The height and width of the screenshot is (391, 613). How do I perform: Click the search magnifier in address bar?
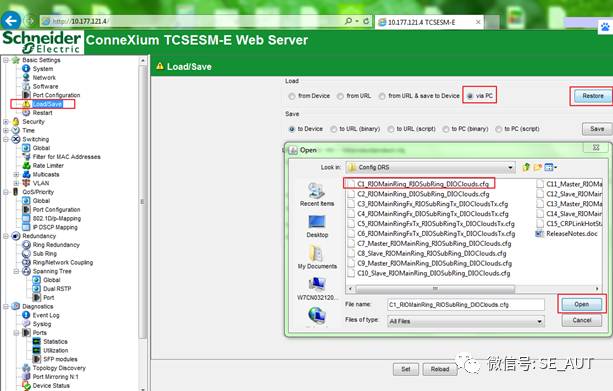pos(348,21)
